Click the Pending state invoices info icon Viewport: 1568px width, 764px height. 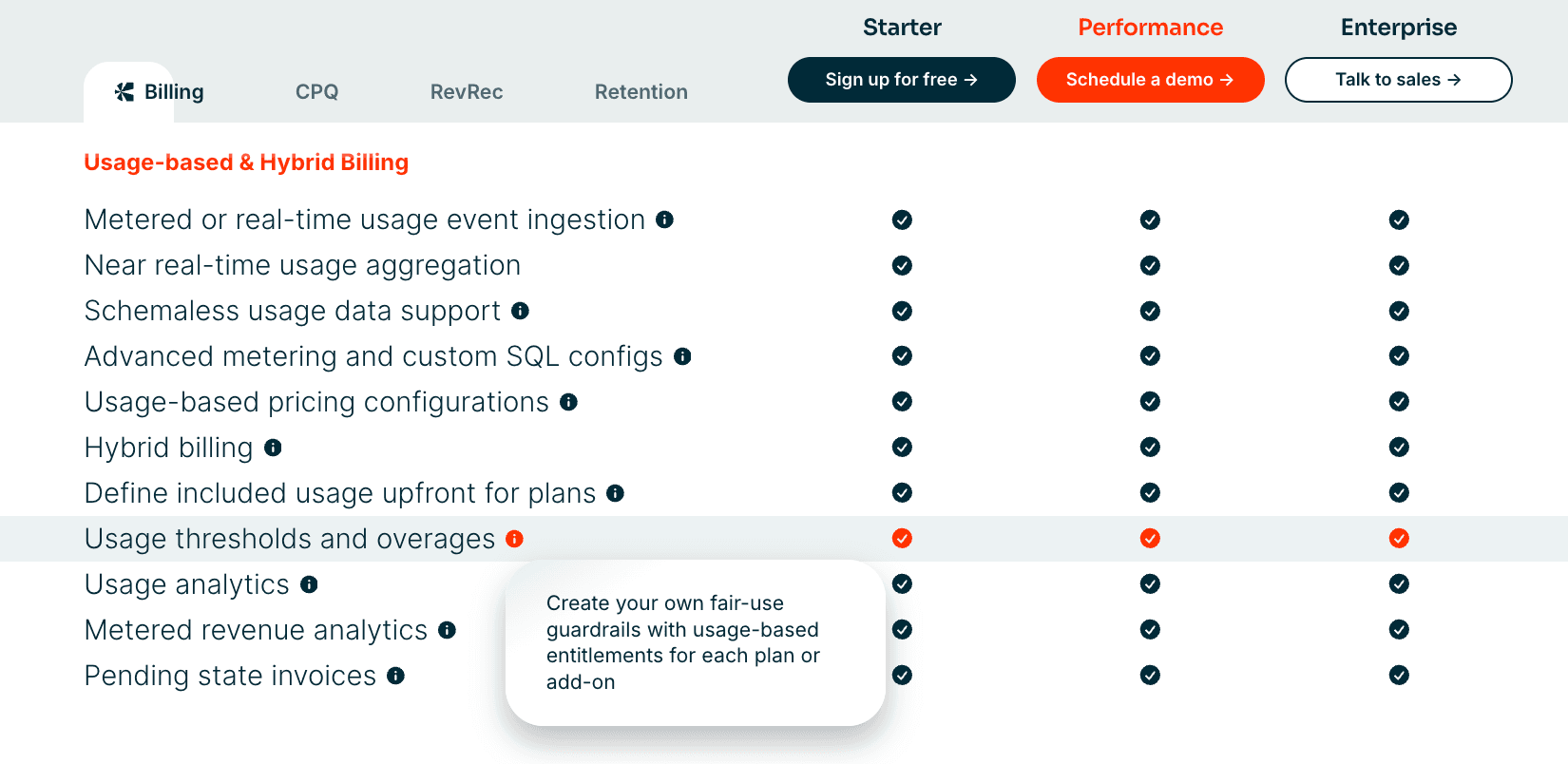click(x=395, y=676)
